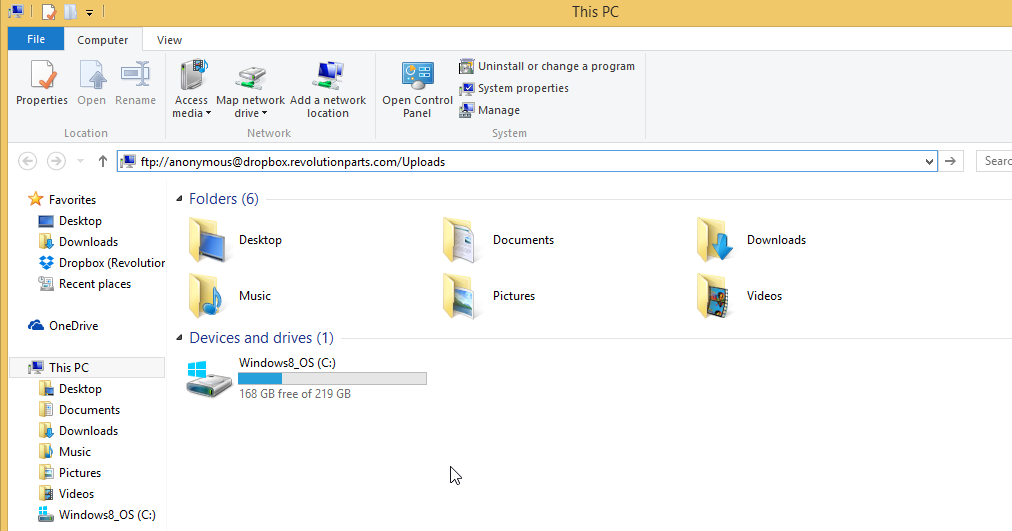Open the Dropbox favorite link
1012x531 pixels.
coord(101,263)
